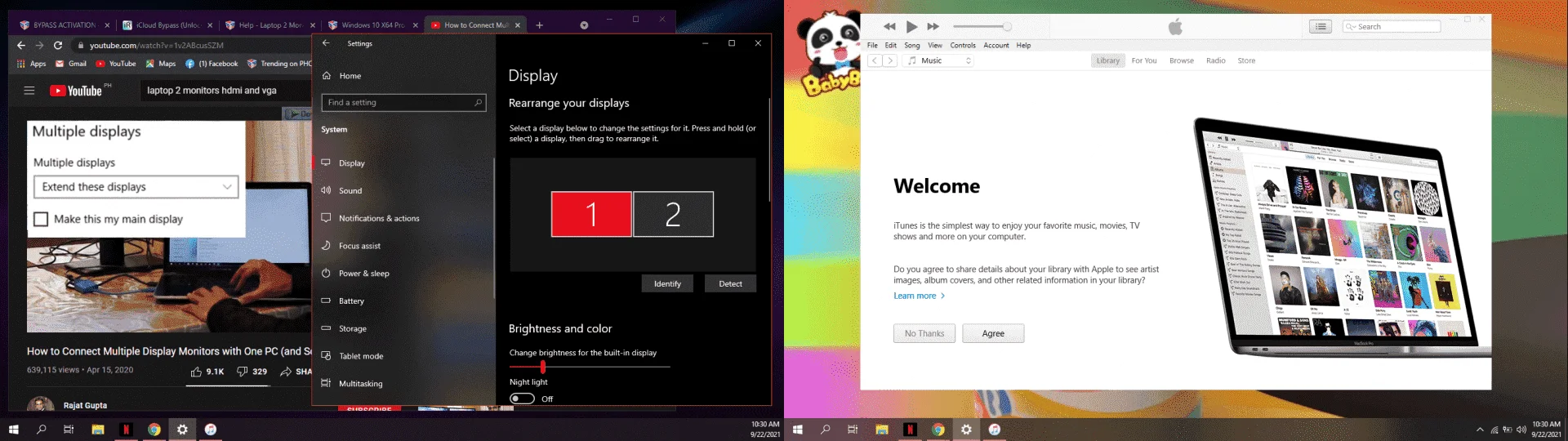Click the iTunes fast-forward (next) button

coord(933,27)
